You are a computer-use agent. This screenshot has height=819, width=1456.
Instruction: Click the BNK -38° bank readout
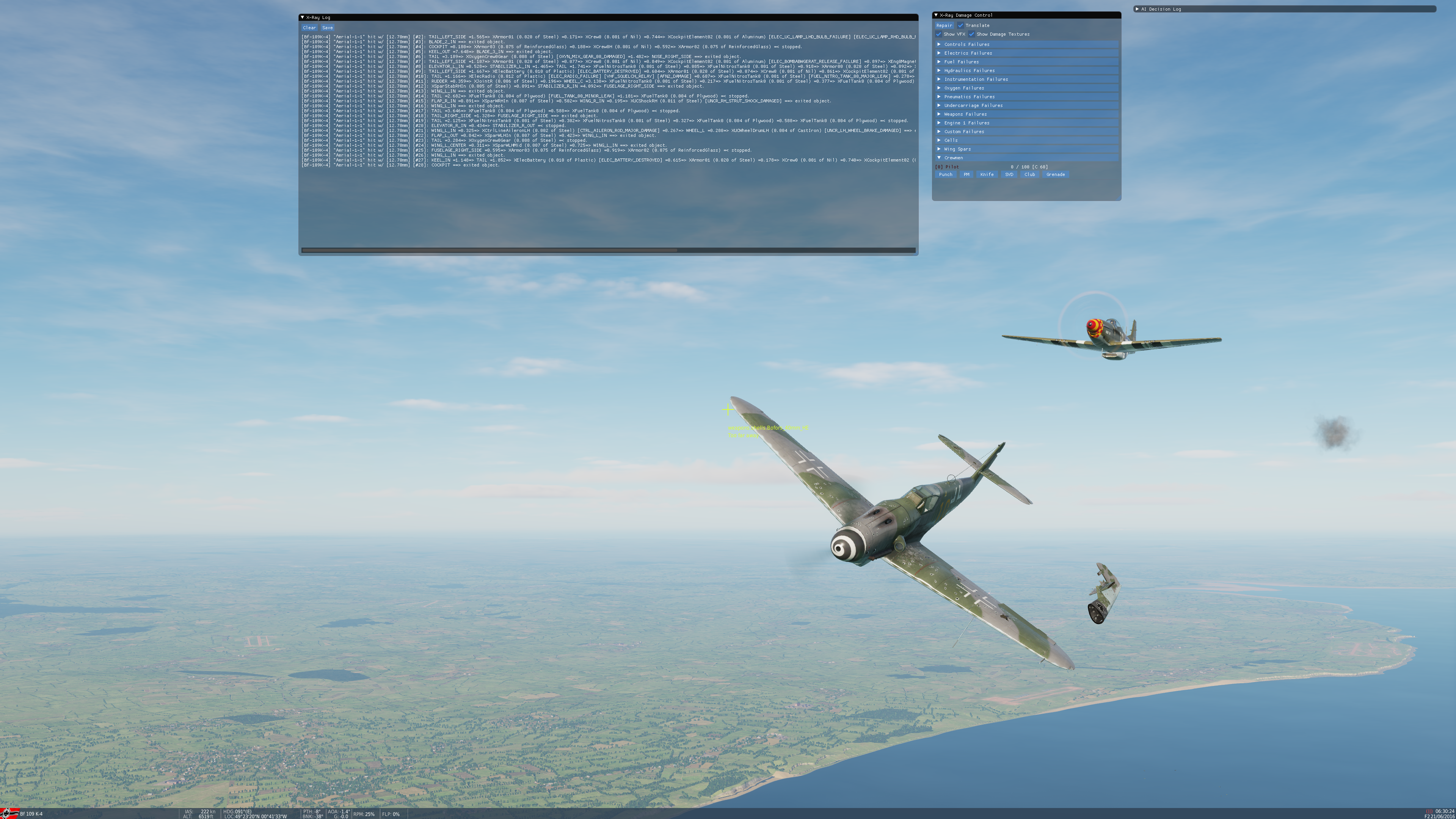[x=312, y=816]
